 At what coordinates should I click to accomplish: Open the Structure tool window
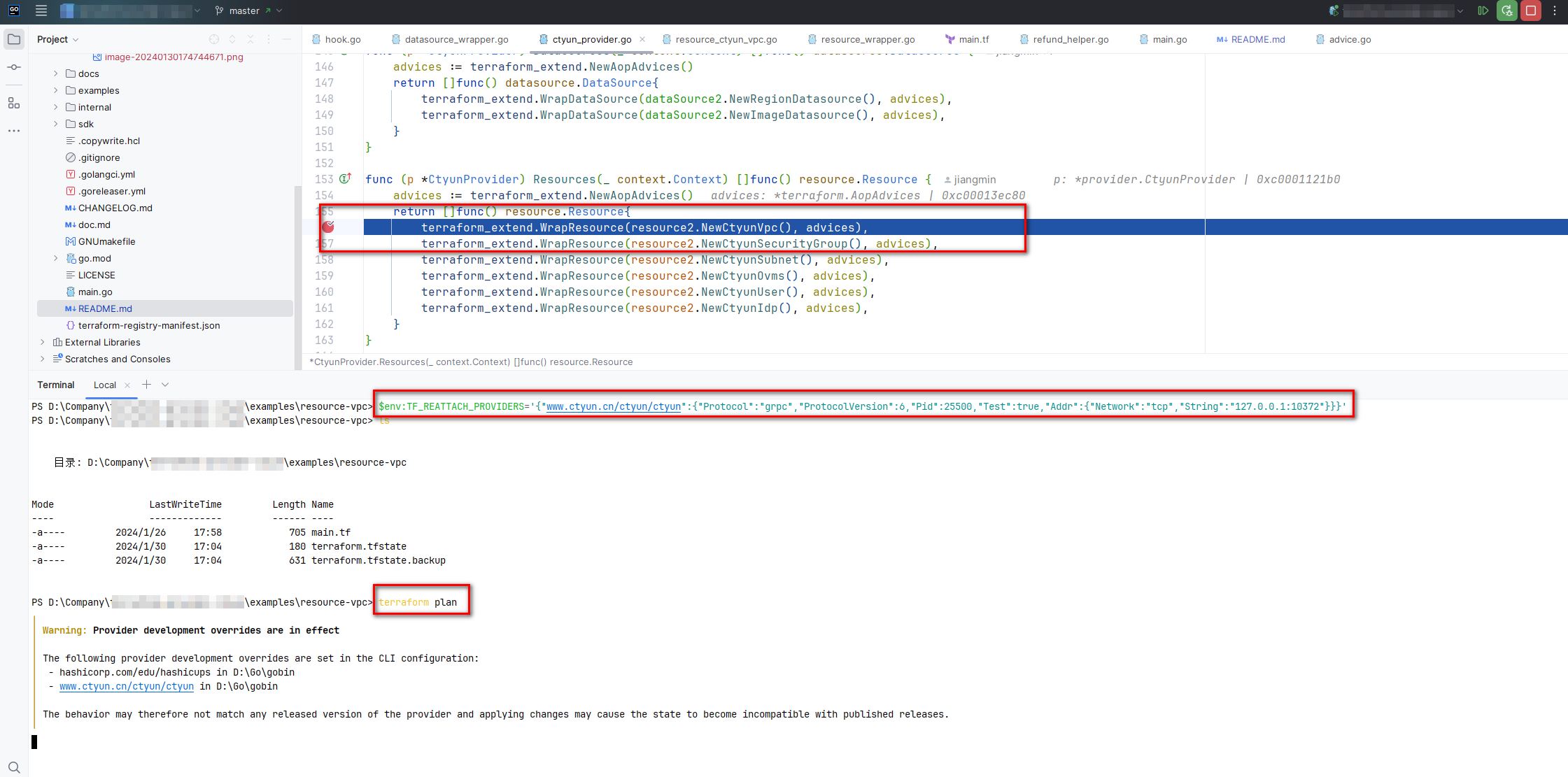[x=14, y=103]
